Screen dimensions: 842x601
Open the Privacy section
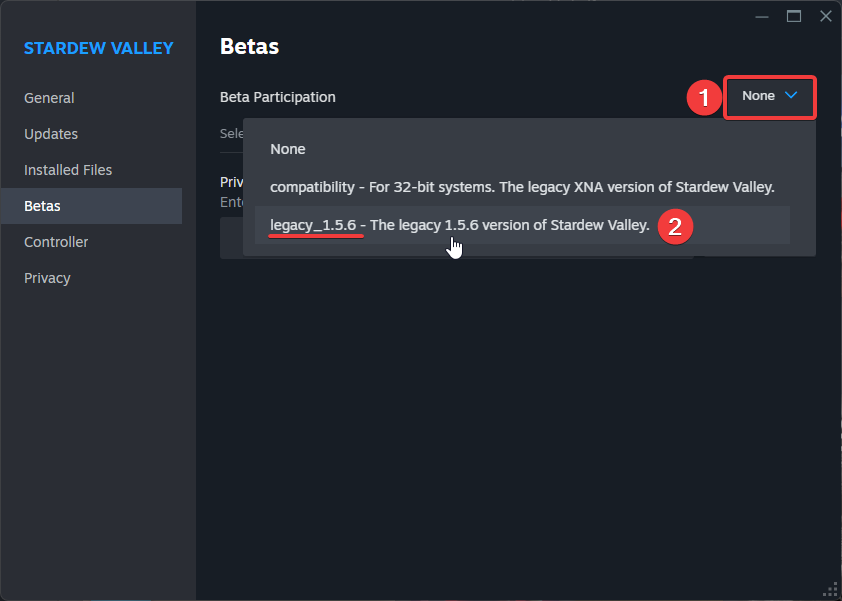pos(47,278)
